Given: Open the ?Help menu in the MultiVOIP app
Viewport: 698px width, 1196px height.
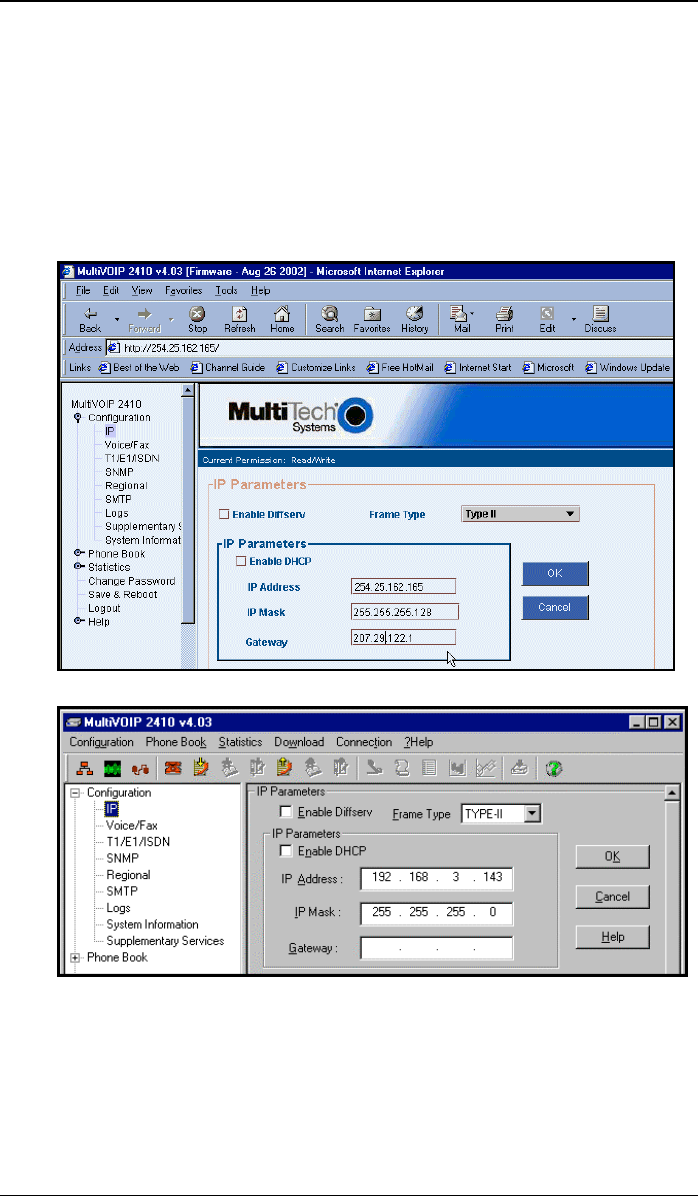Looking at the screenshot, I should point(418,742).
